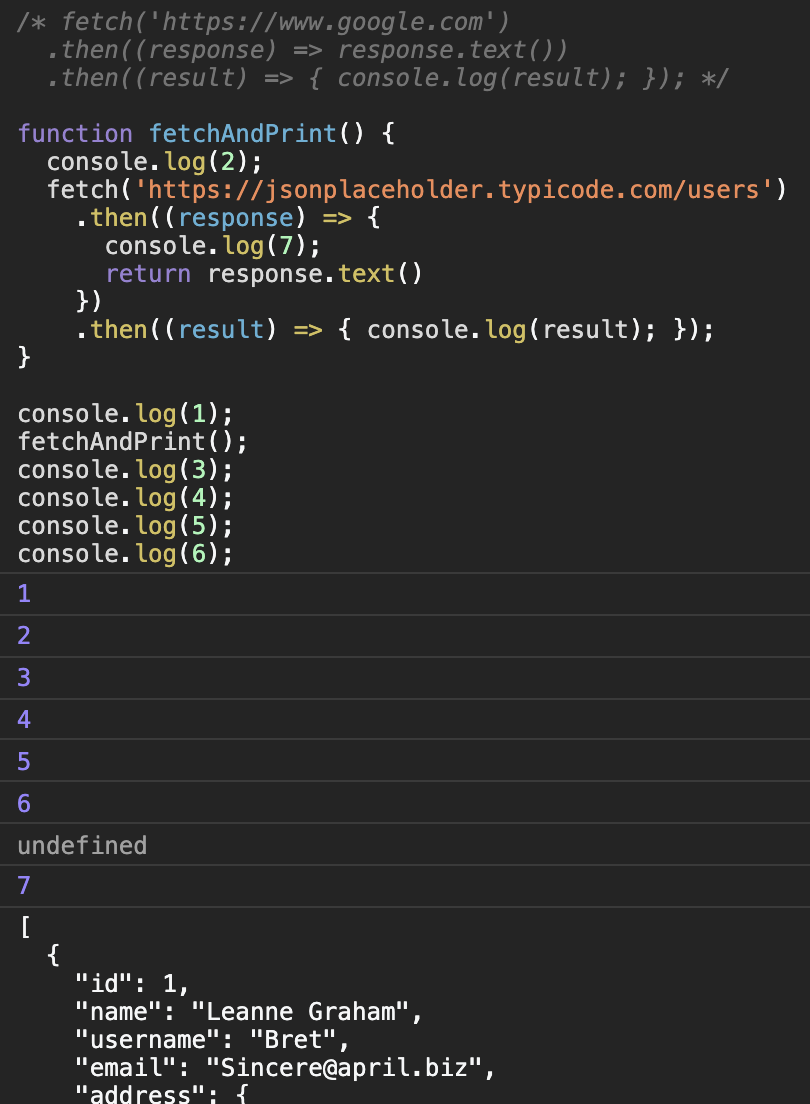This screenshot has height=1104, width=810.
Task: Click the output row showing 7
Action: (x=24, y=887)
